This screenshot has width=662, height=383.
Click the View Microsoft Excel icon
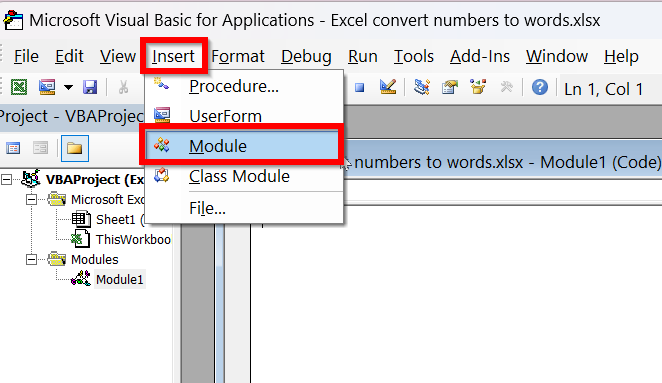click(x=19, y=87)
